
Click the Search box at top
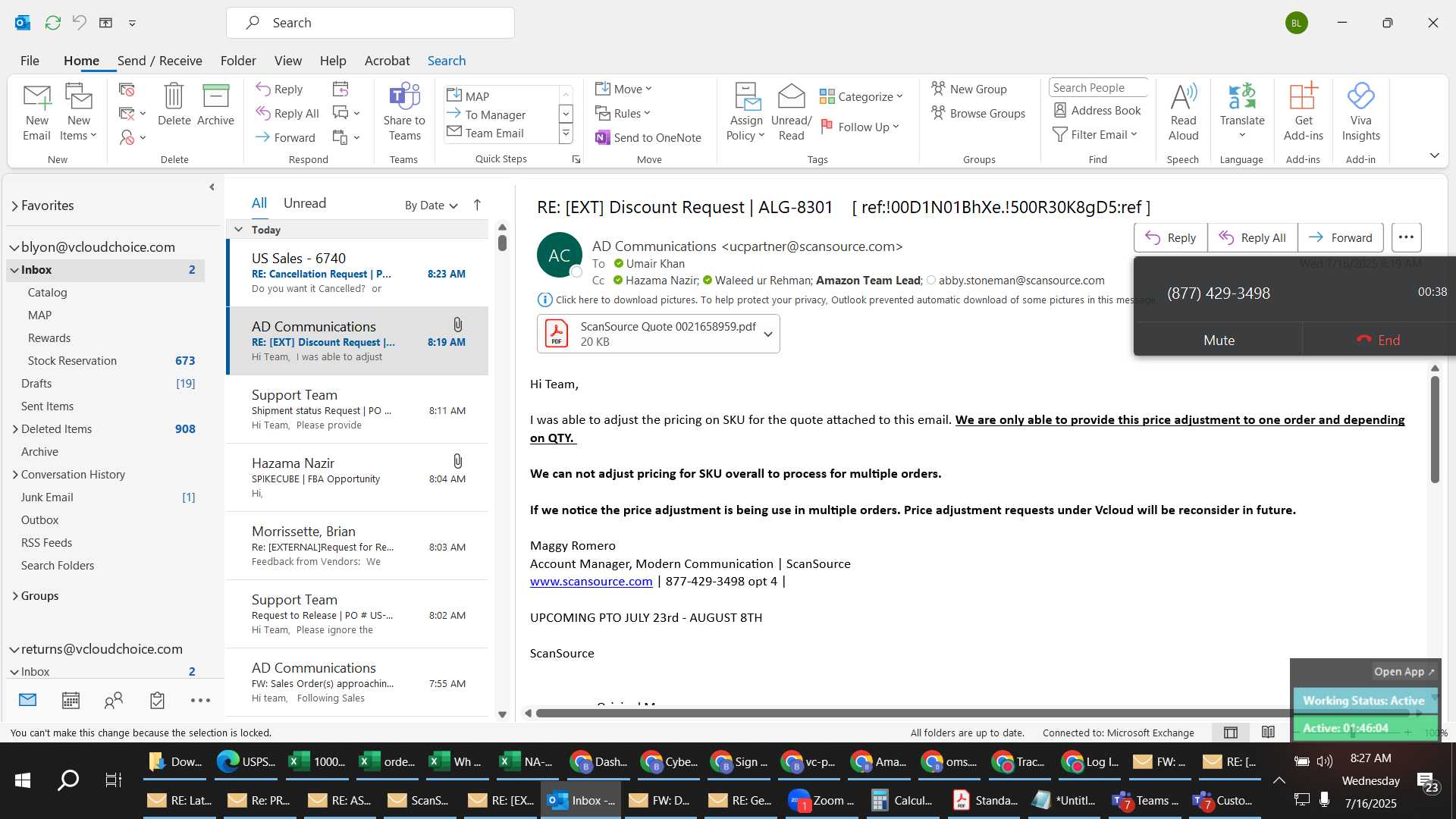point(370,23)
